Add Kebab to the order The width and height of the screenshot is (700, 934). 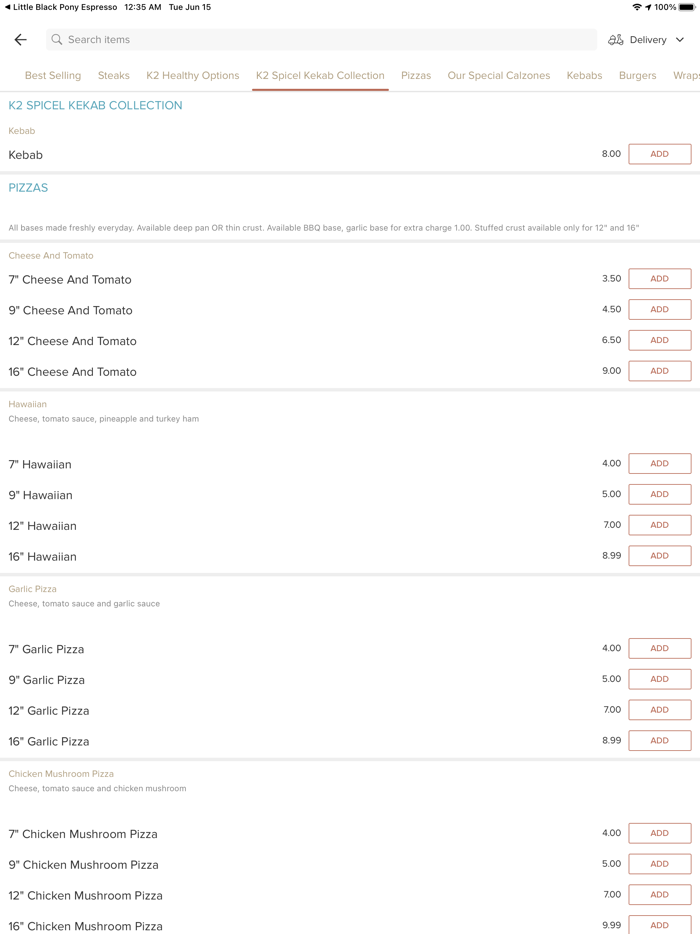659,154
